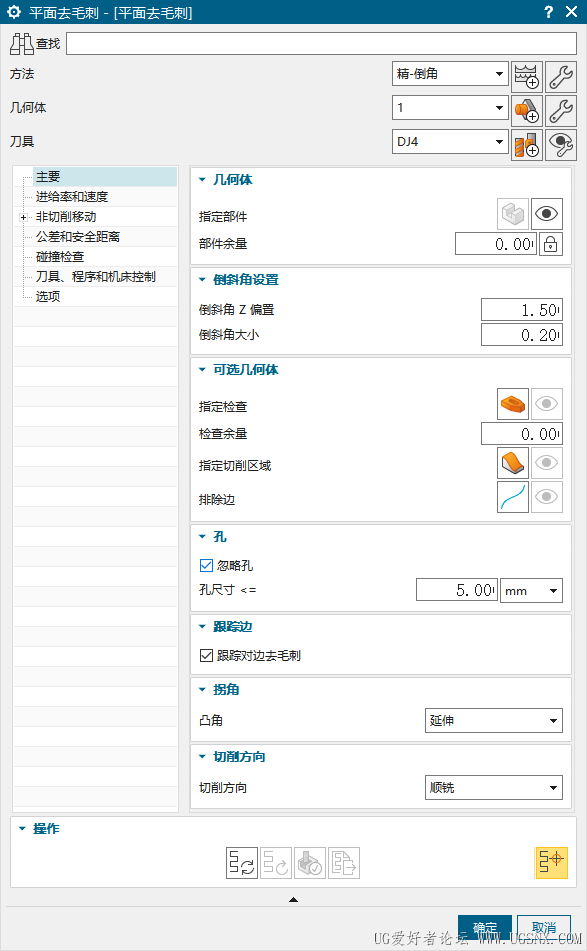Select the new method creation icon
Image resolution: width=587 pixels, height=951 pixels.
[525, 74]
